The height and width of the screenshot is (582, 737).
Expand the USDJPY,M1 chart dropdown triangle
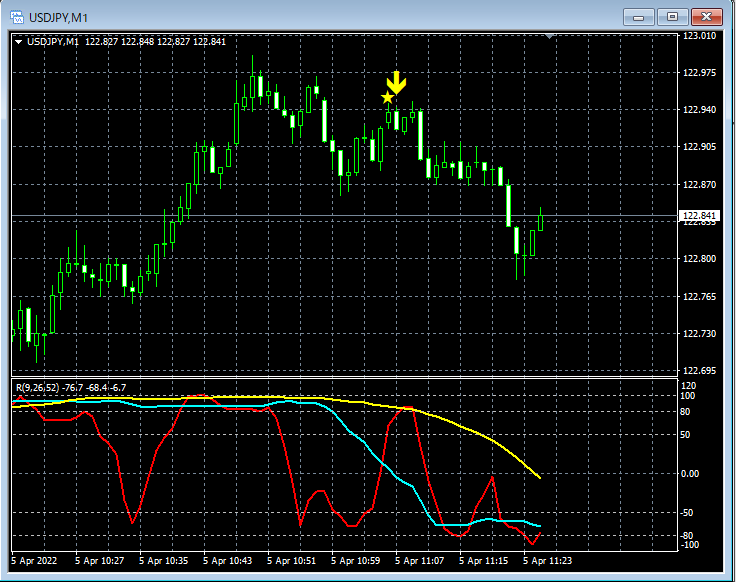(x=18, y=42)
